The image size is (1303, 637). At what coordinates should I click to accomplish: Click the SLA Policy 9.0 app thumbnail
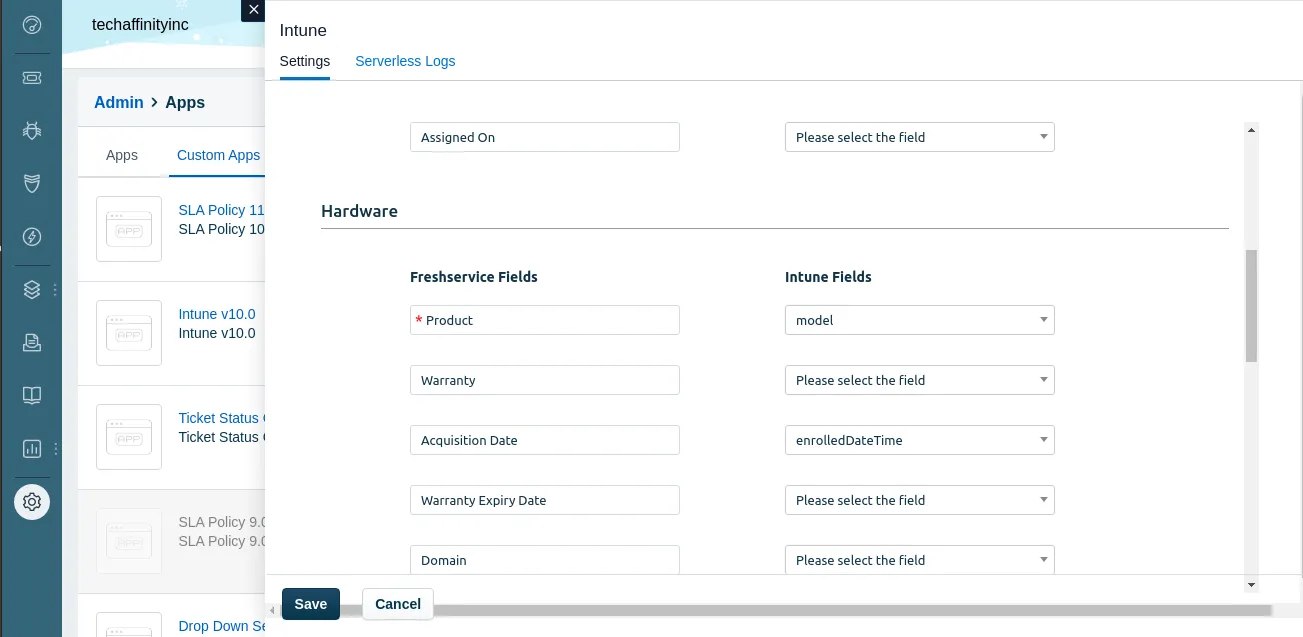(129, 541)
